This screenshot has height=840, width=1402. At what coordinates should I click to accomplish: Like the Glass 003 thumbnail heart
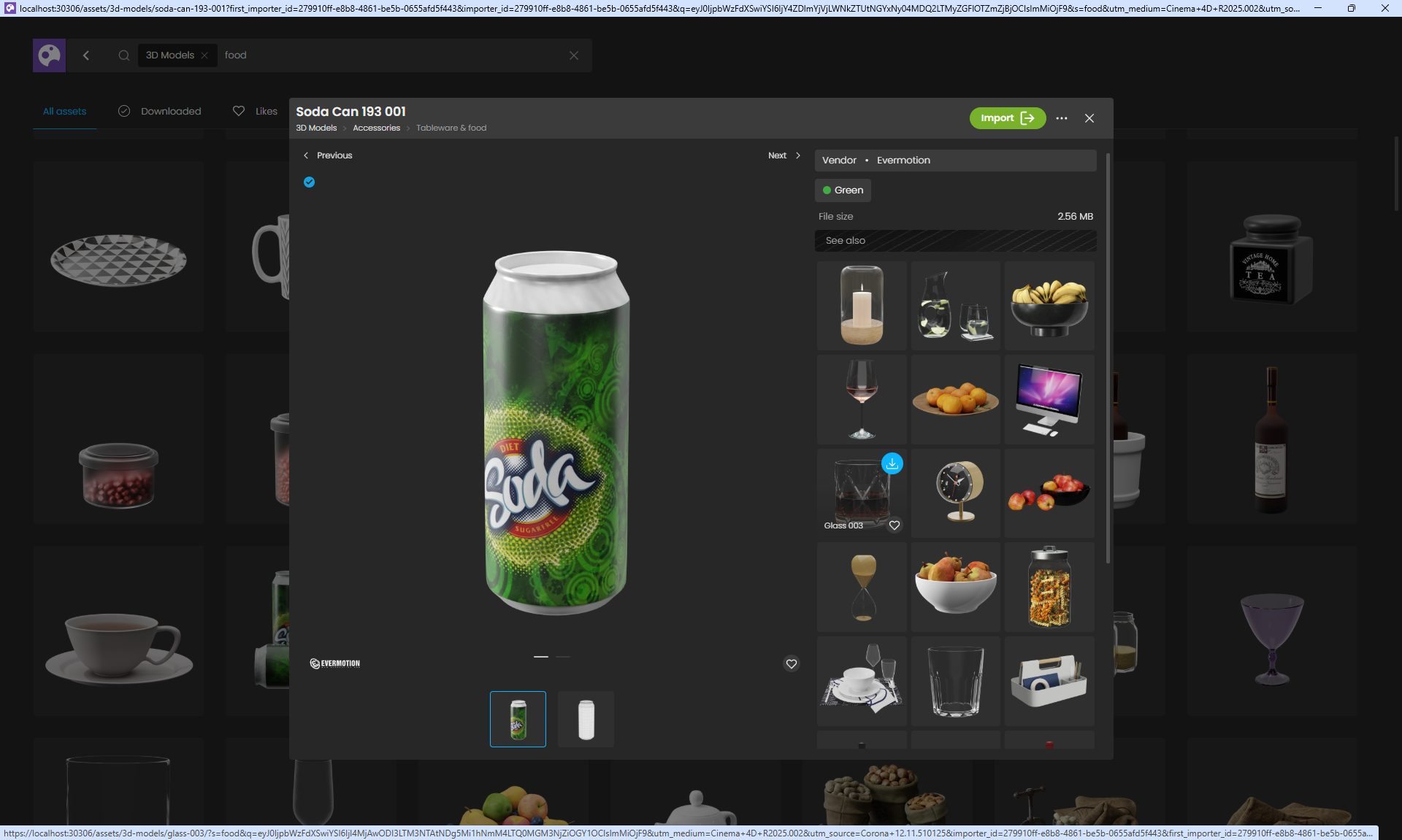(x=895, y=525)
